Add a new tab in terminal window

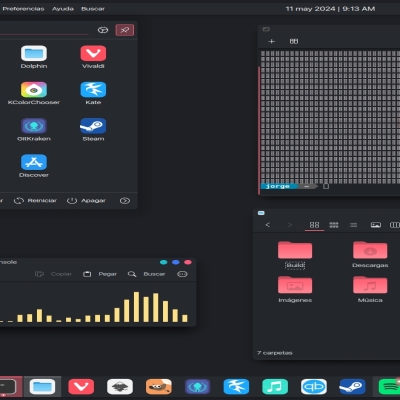click(x=272, y=41)
